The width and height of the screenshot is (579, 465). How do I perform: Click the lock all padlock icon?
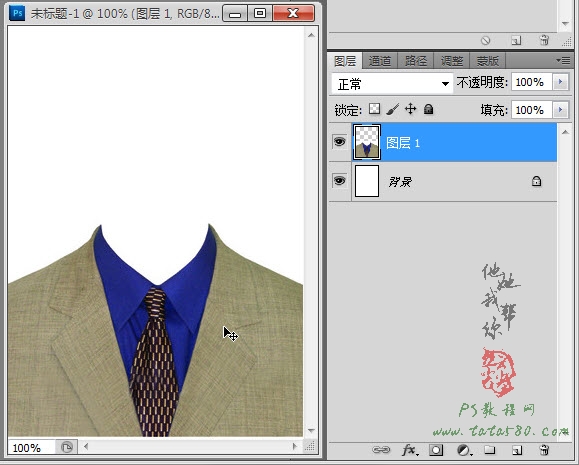pyautogui.click(x=428, y=109)
